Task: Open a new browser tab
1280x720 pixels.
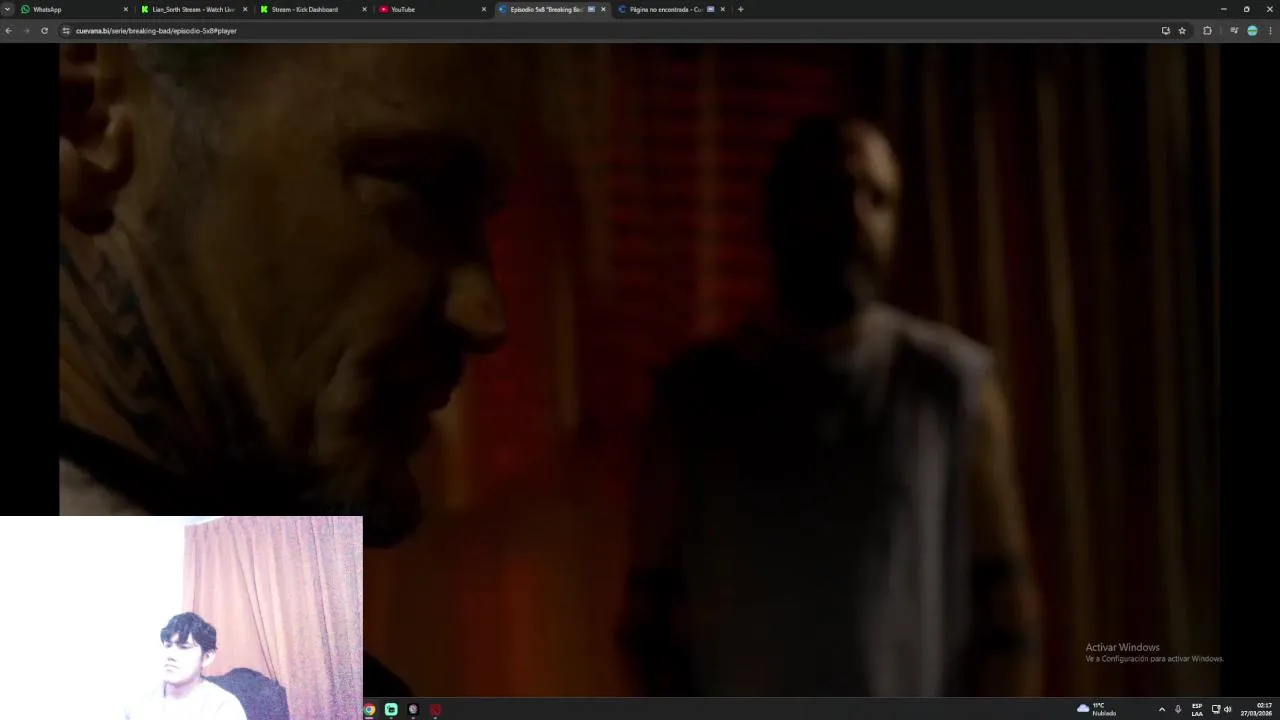Action: coord(740,9)
